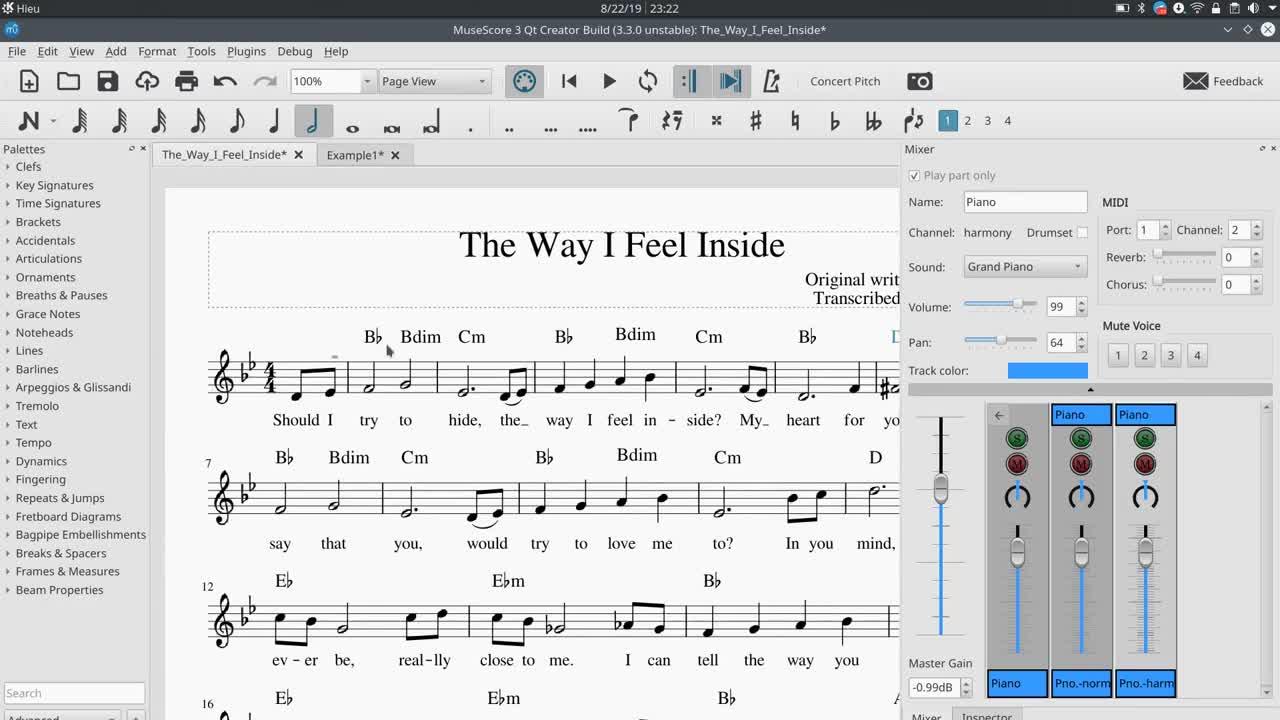Screen dimensions: 1280x720
Task: Mute the Pno.-harm channel
Action: click(1145, 464)
